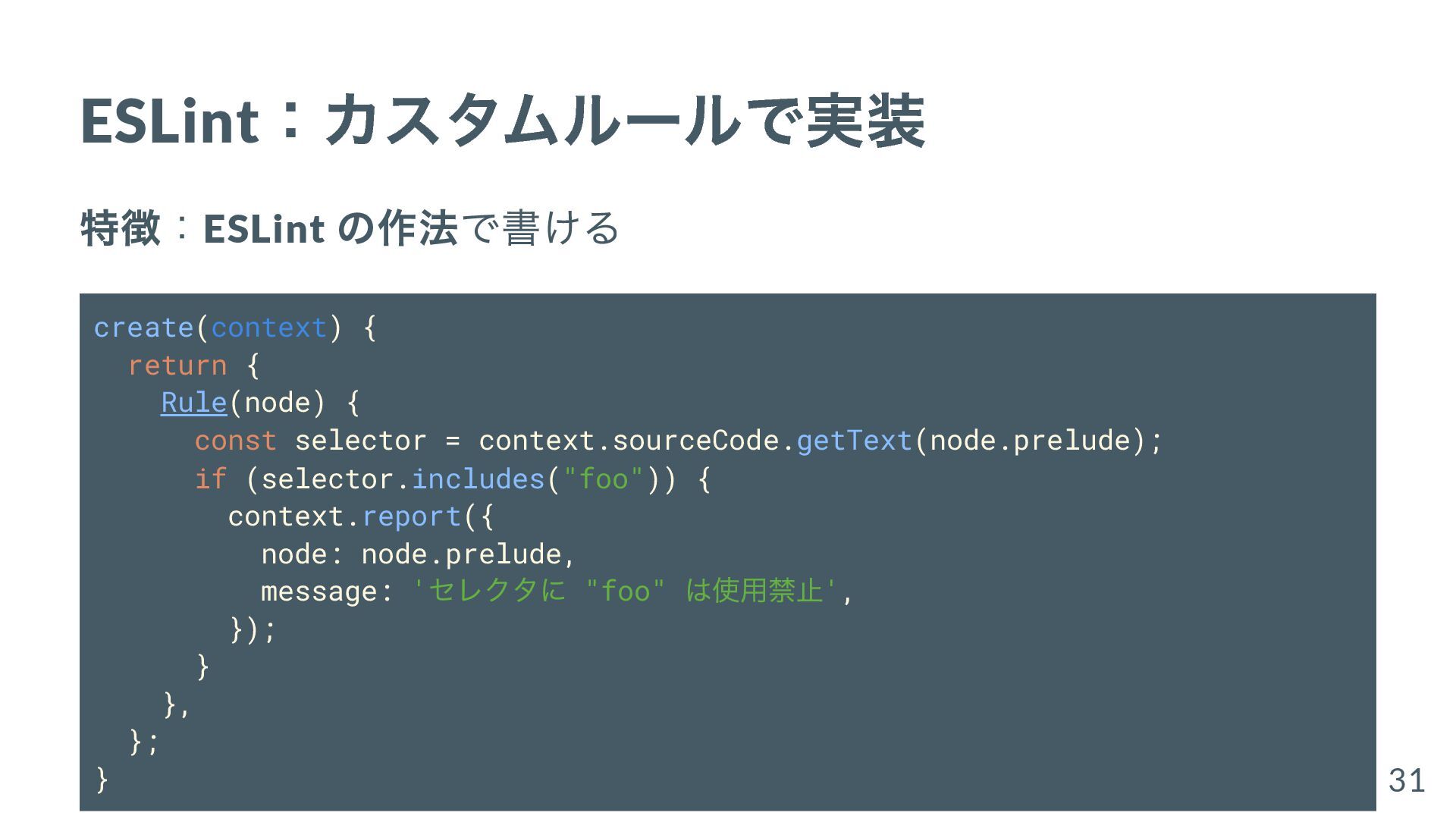
Task: Click the if keyword
Action: pyautogui.click(x=211, y=479)
